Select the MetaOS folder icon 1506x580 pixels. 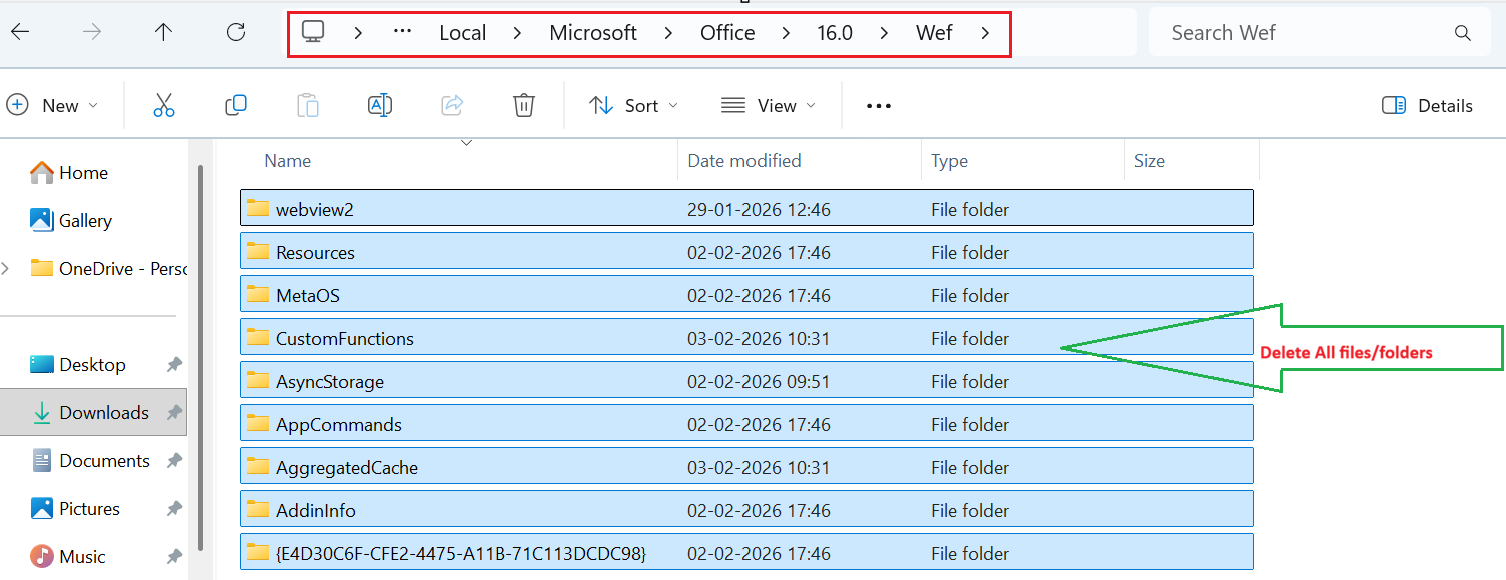(x=259, y=294)
